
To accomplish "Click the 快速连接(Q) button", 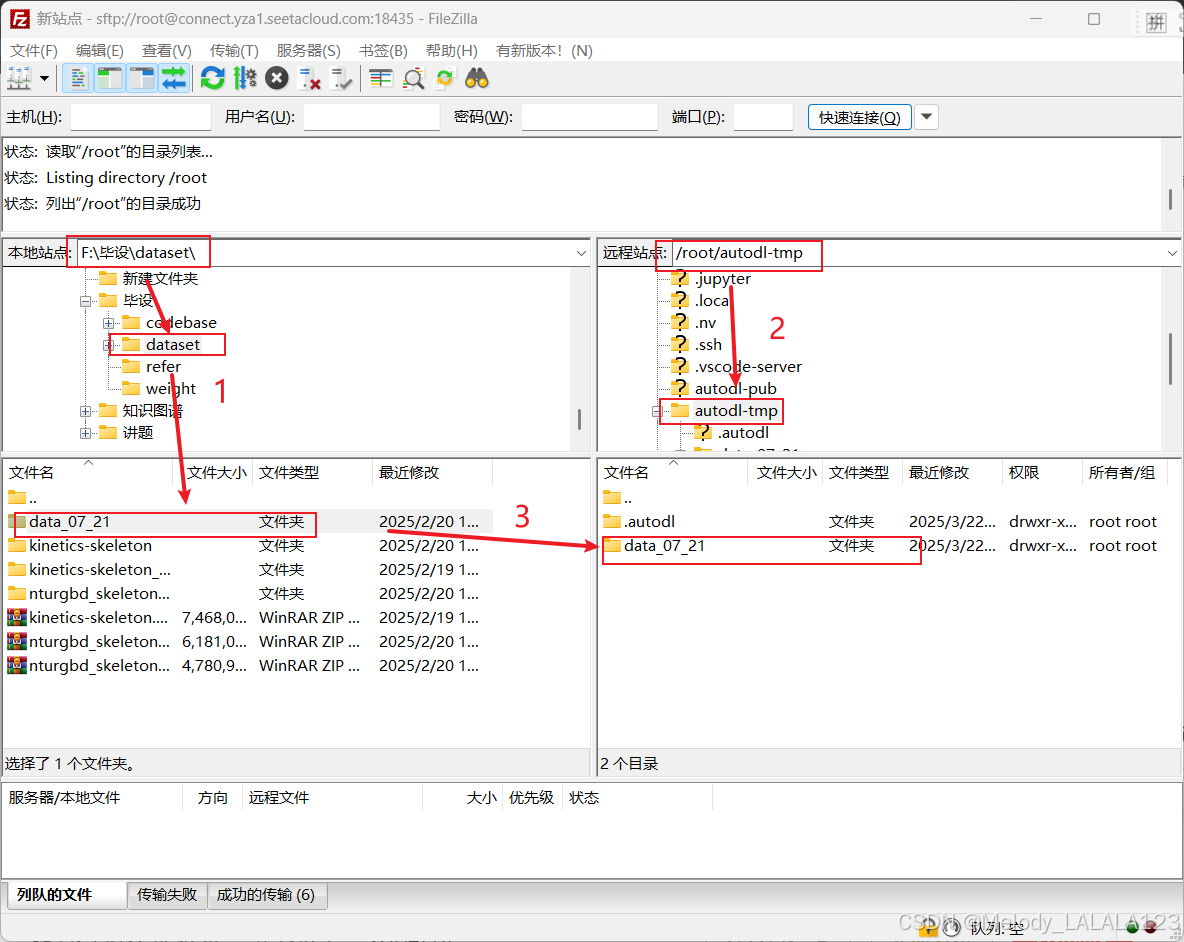I will coord(859,117).
